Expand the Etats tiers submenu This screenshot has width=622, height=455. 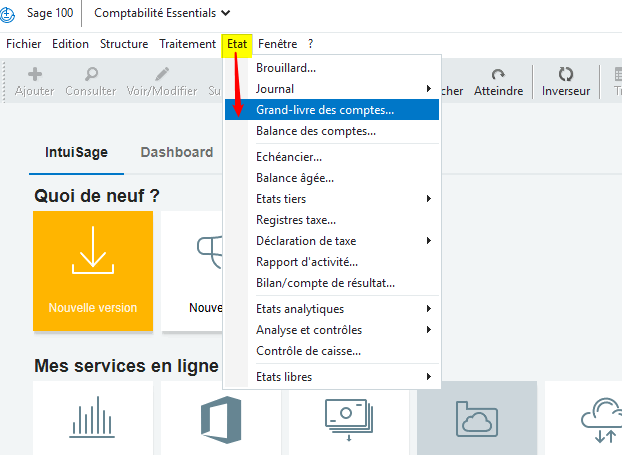tap(340, 199)
